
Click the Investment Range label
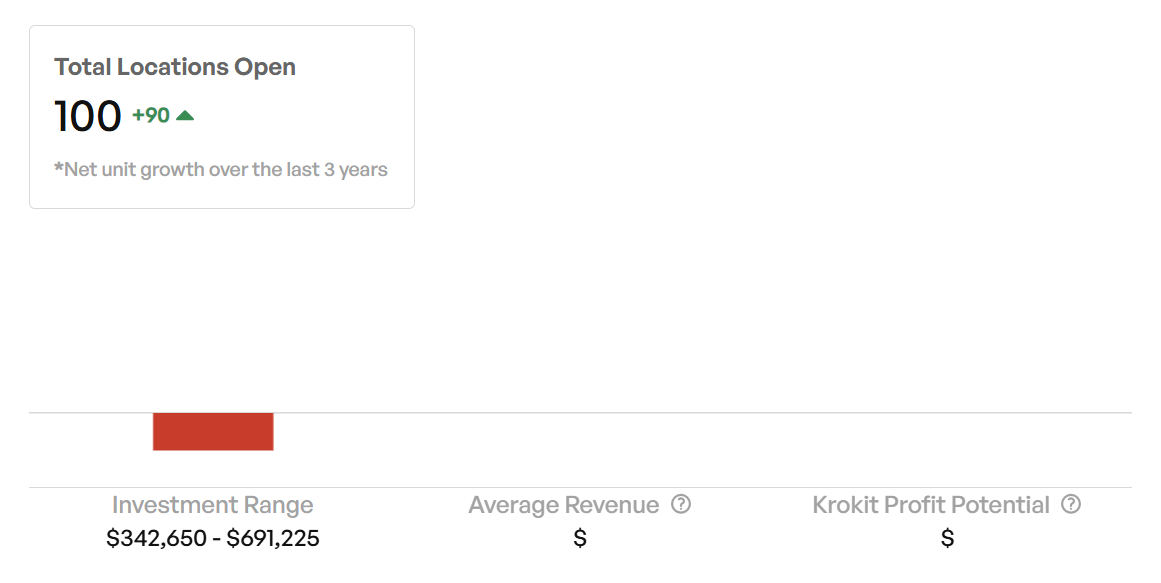[213, 505]
